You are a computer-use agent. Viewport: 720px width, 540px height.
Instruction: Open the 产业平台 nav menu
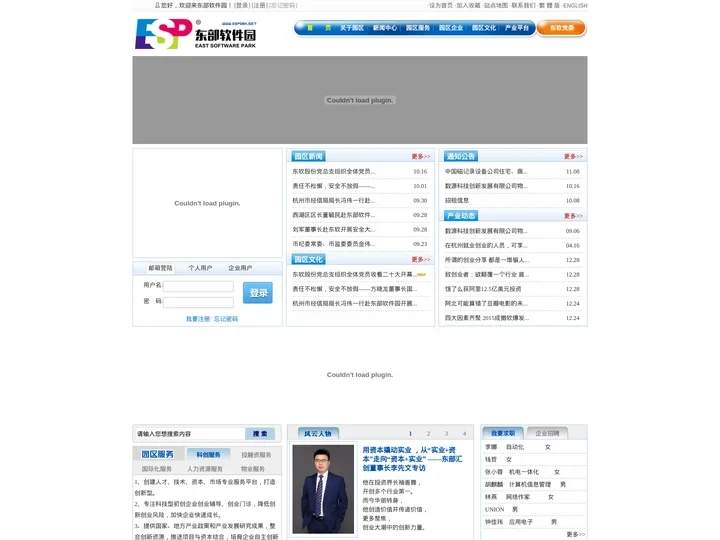517,28
